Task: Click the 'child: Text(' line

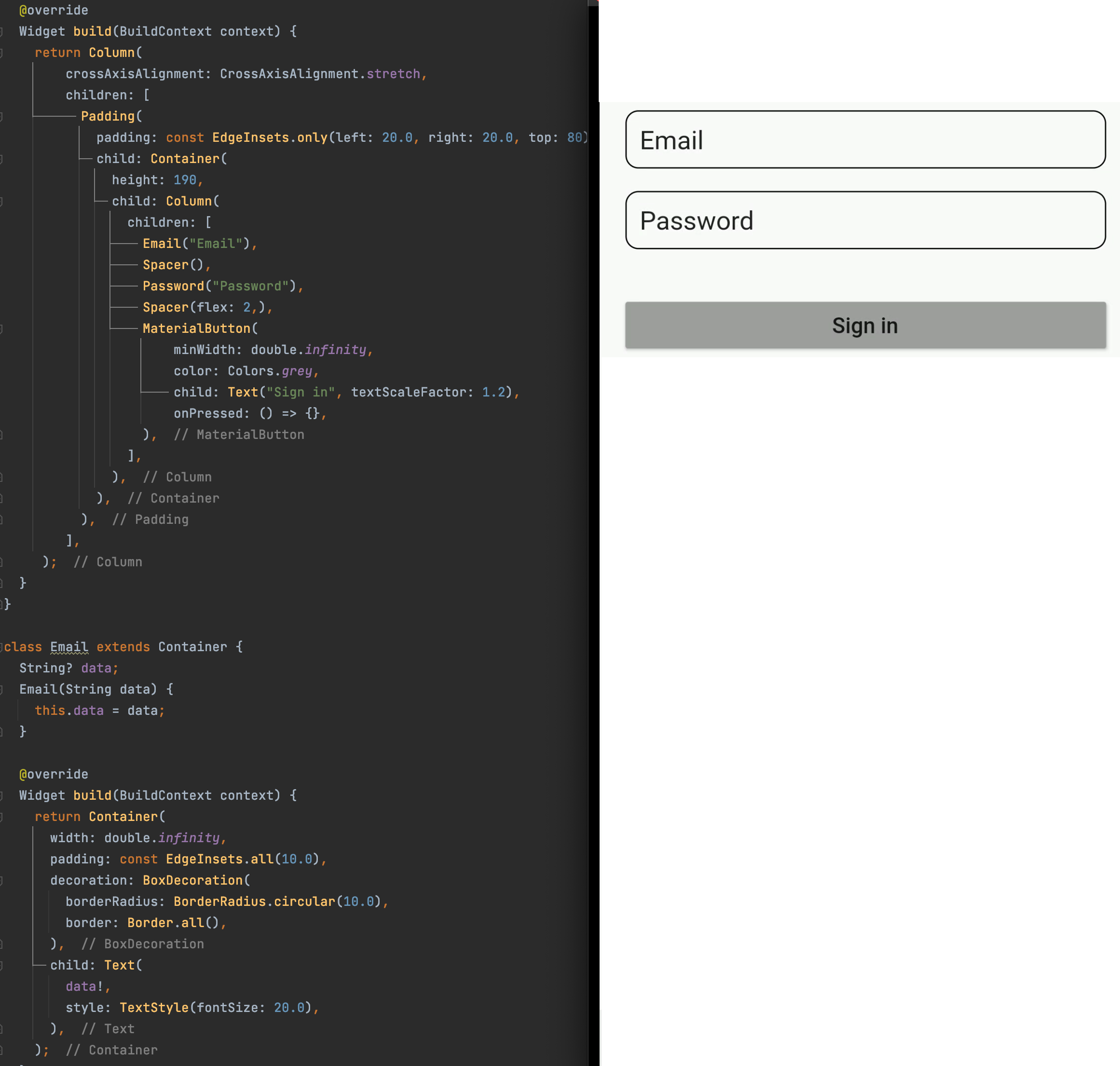Action: [x=96, y=965]
